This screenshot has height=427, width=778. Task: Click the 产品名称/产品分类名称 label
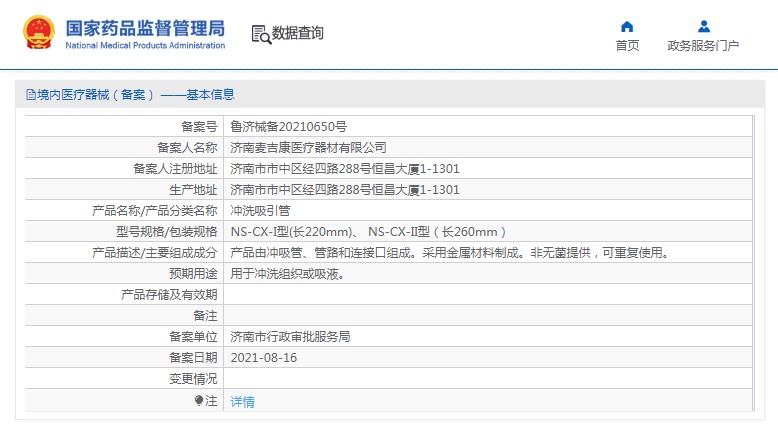(155, 211)
